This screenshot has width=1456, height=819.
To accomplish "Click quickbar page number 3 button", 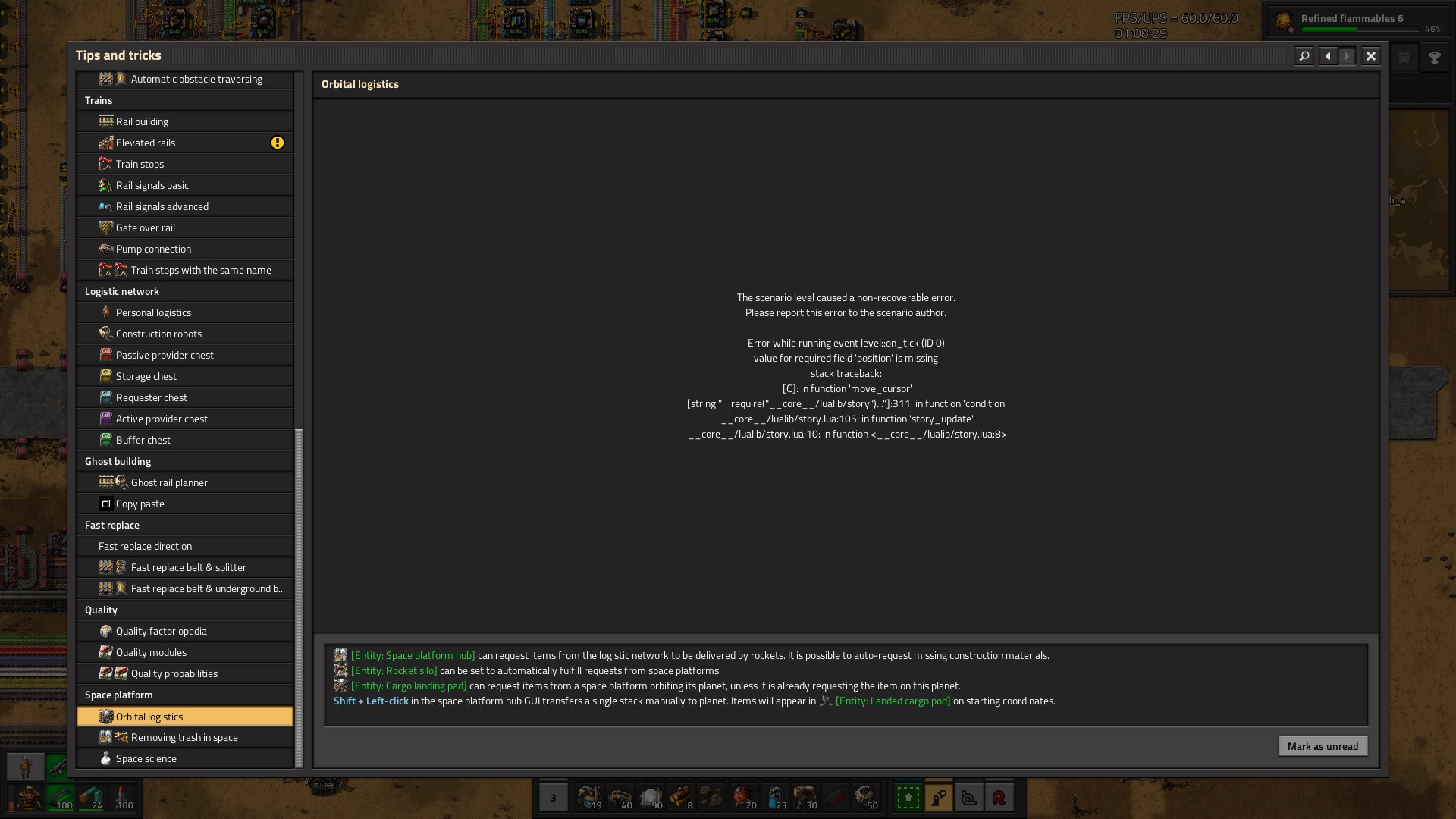I will [553, 798].
